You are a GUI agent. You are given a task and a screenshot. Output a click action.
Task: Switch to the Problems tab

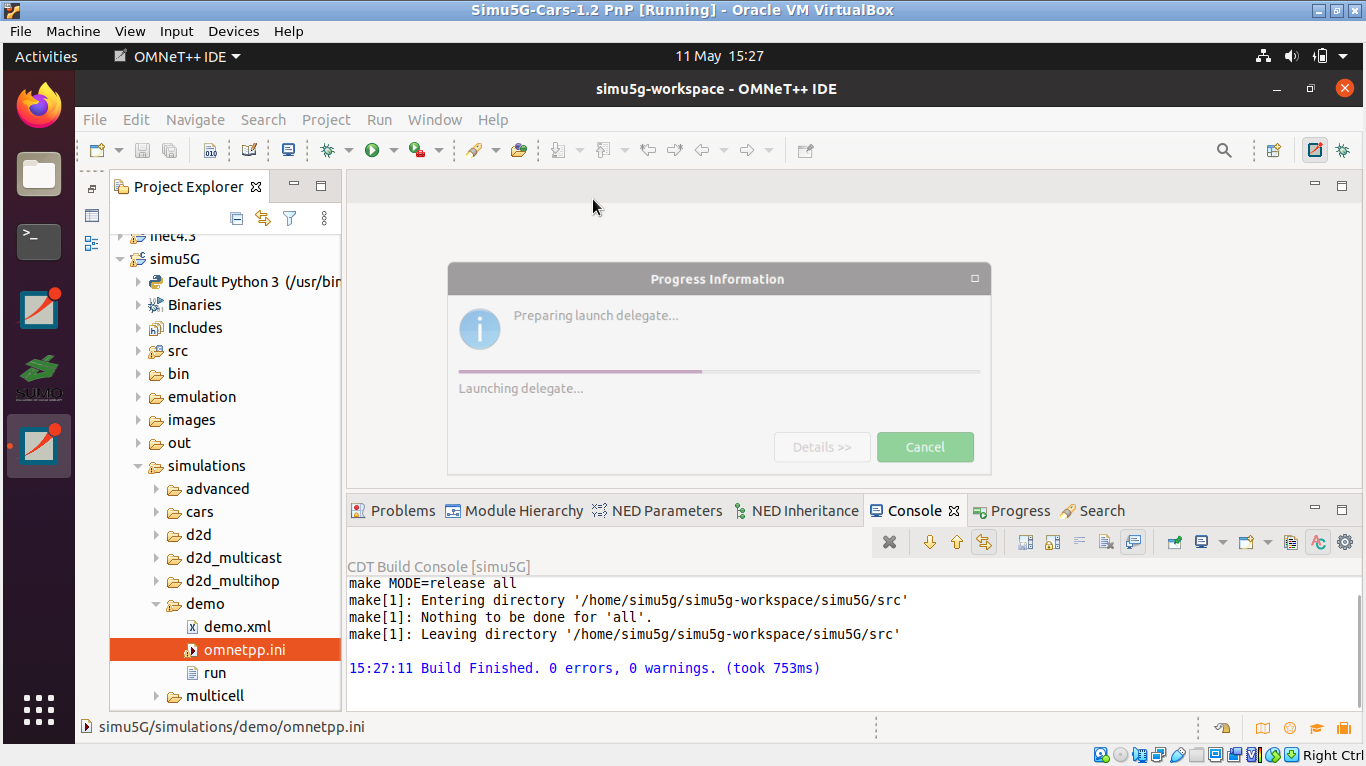(393, 511)
